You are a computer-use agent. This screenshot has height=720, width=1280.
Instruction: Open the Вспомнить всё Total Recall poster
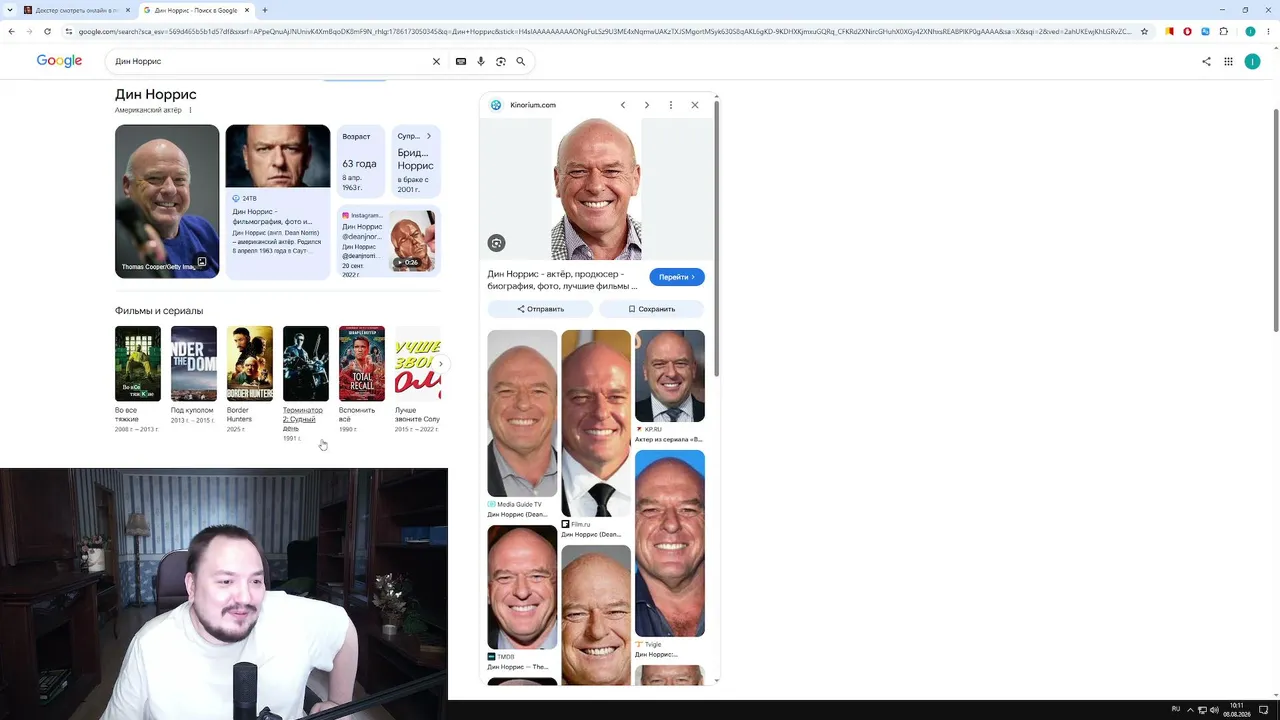tap(362, 364)
